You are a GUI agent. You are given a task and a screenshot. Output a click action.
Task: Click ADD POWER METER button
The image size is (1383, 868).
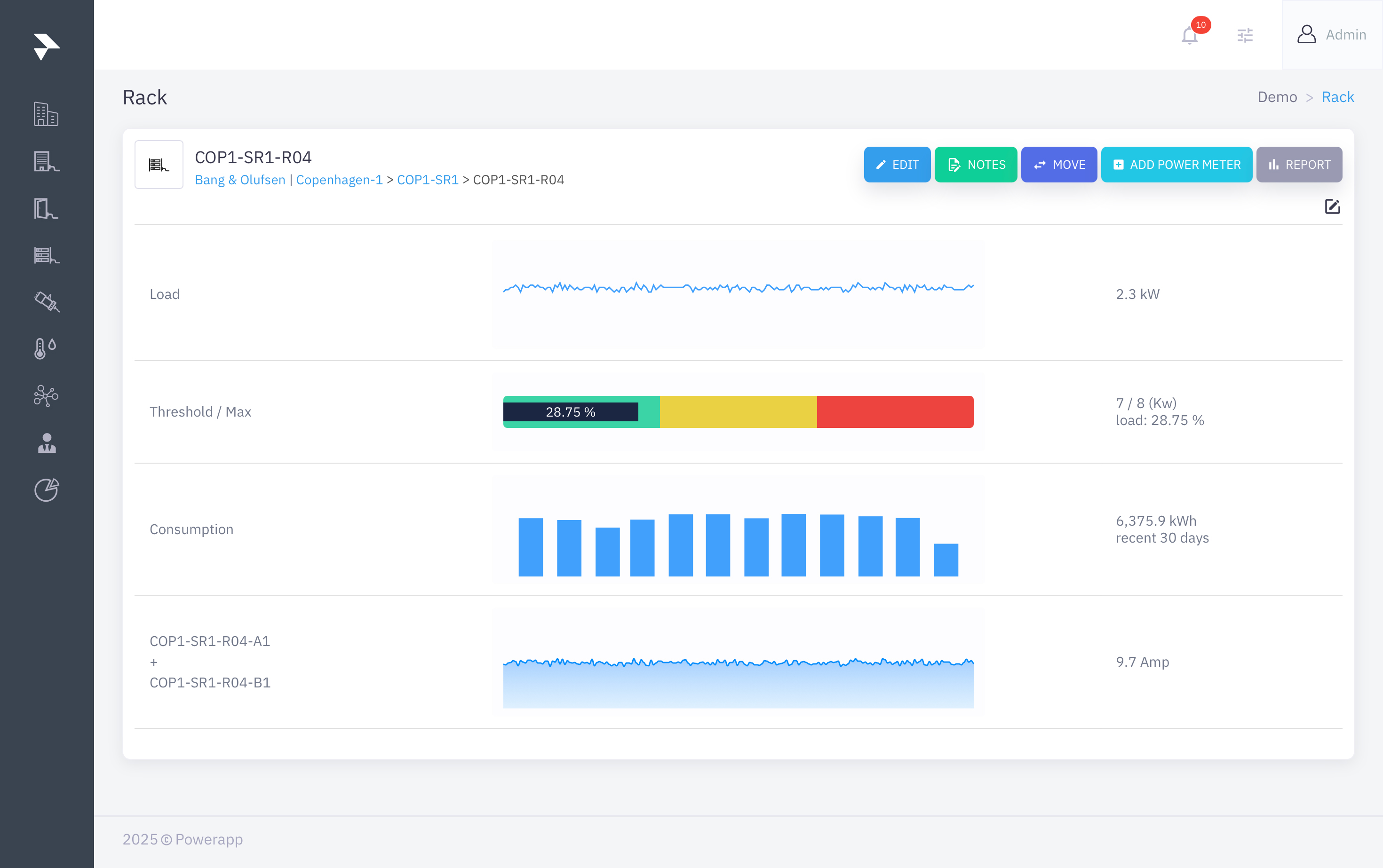pyautogui.click(x=1176, y=165)
